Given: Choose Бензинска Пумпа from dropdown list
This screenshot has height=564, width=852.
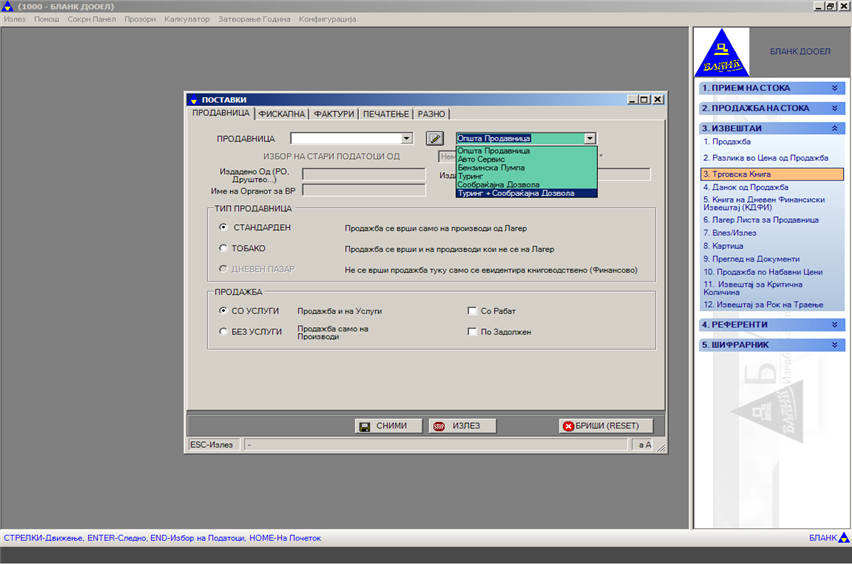Looking at the screenshot, I should point(491,168).
